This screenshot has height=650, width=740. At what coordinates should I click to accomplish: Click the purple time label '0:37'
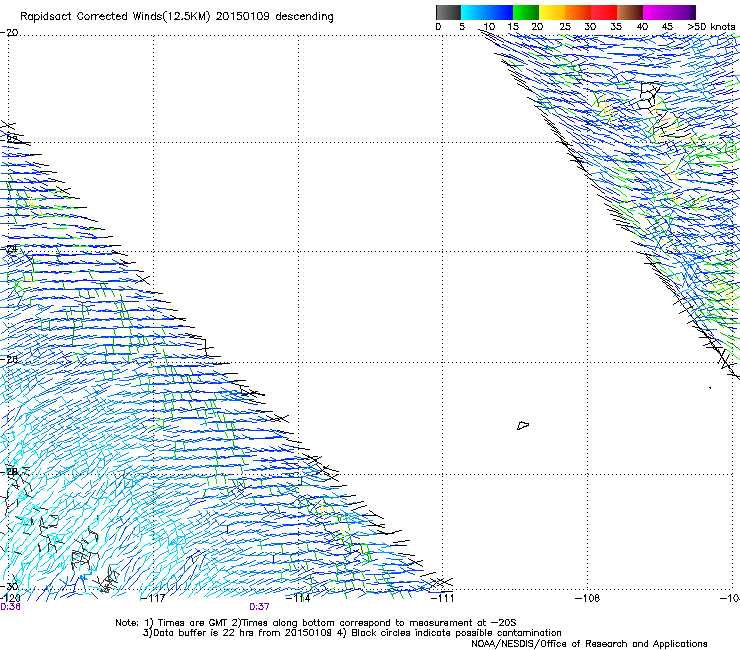(x=259, y=607)
